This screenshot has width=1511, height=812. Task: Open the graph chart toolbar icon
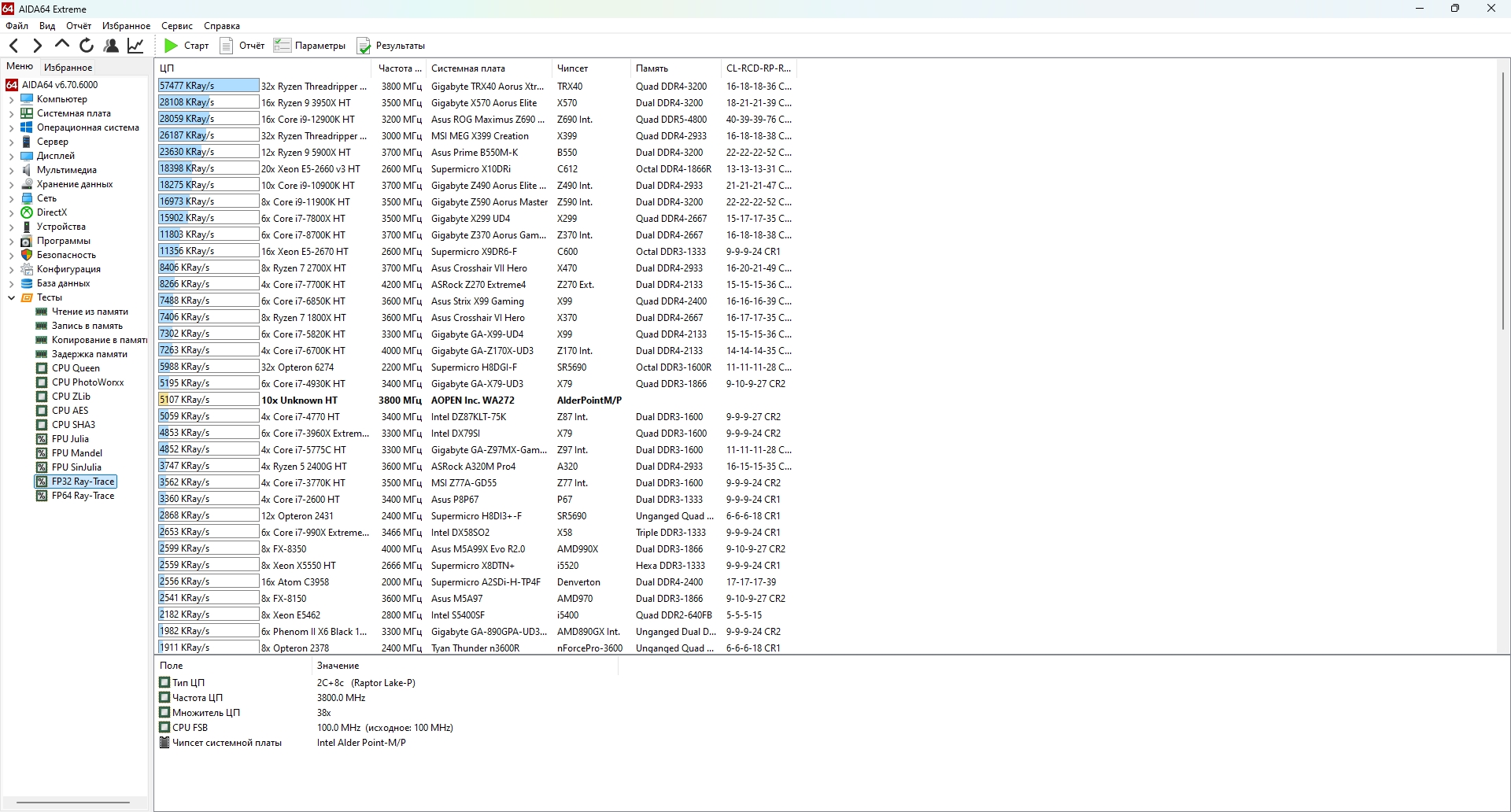(135, 46)
